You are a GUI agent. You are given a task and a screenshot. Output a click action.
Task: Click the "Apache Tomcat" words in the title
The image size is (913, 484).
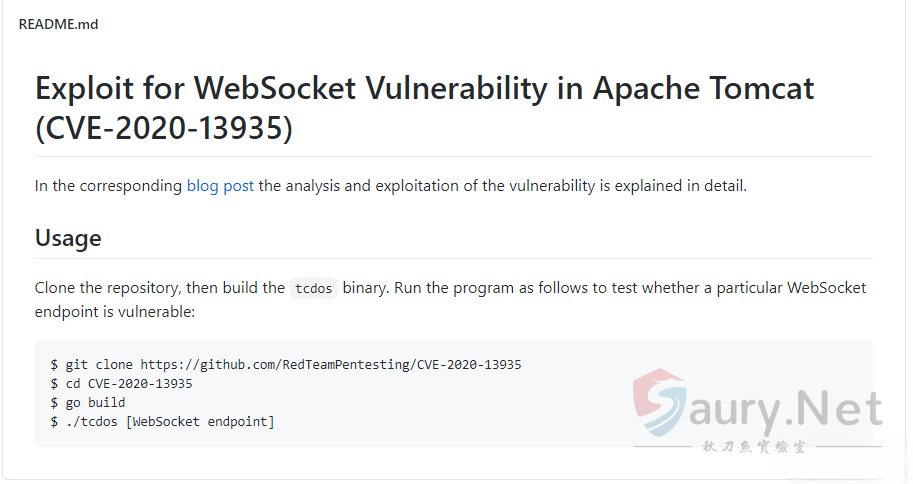pyautogui.click(x=703, y=88)
